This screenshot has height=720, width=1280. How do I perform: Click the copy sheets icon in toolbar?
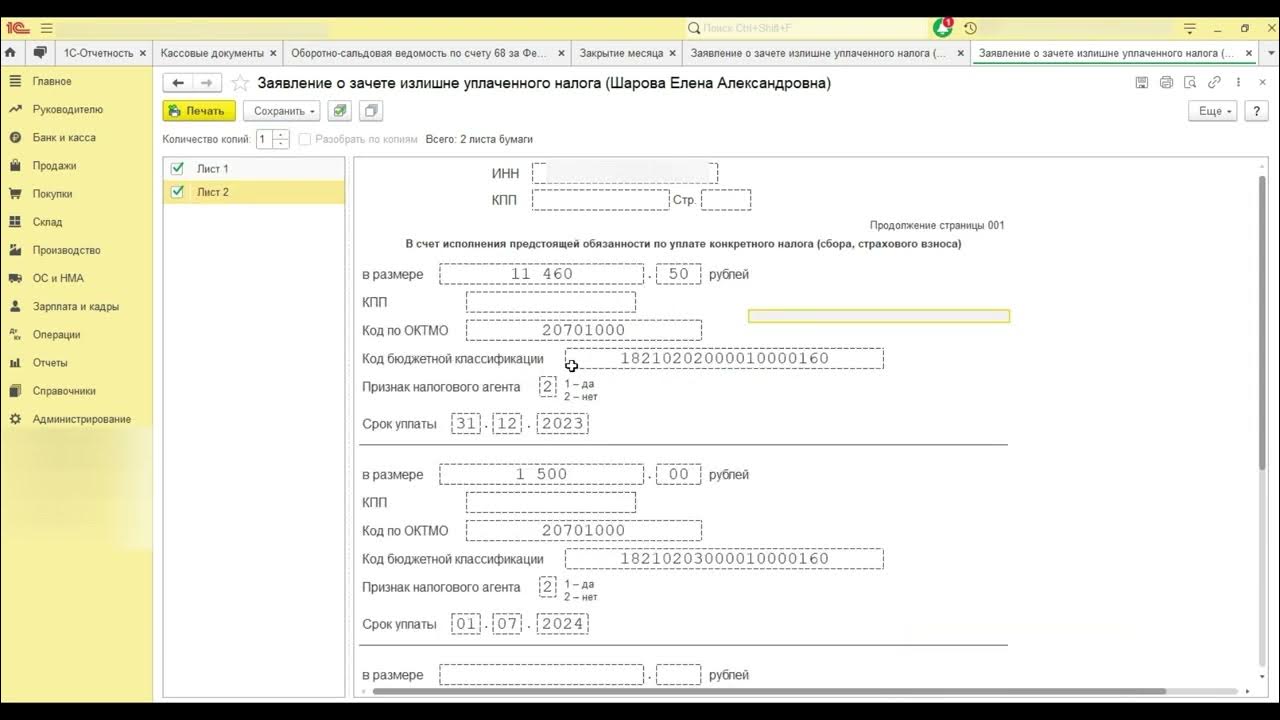pos(371,111)
